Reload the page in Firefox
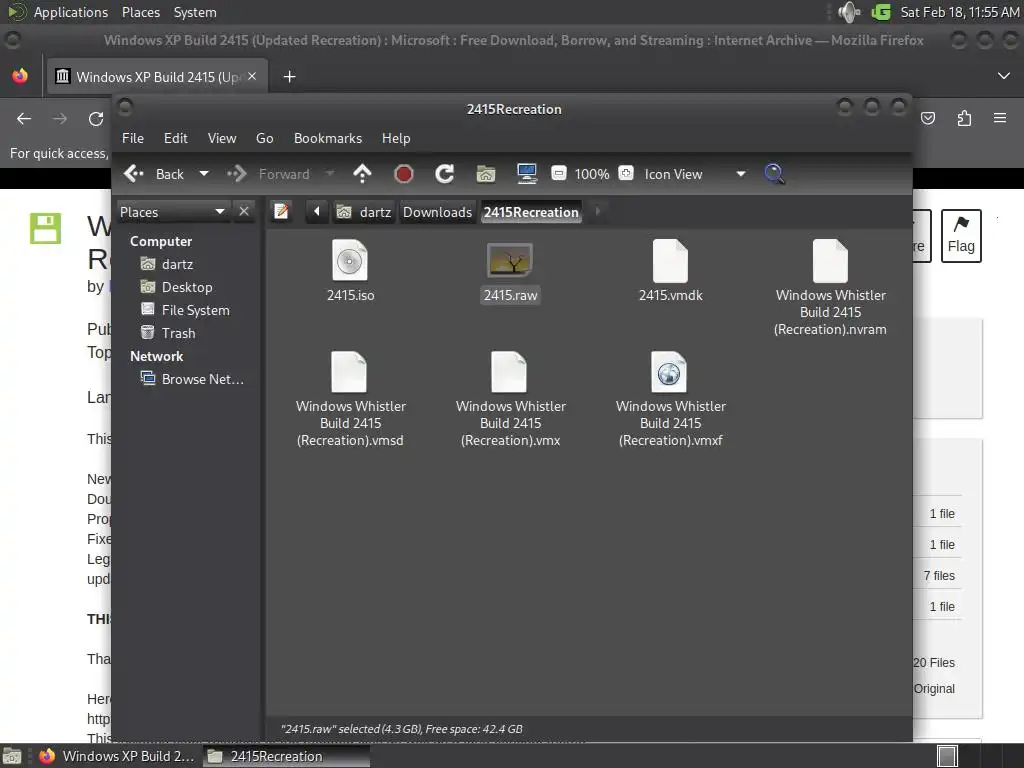Image resolution: width=1024 pixels, height=768 pixels. click(96, 118)
